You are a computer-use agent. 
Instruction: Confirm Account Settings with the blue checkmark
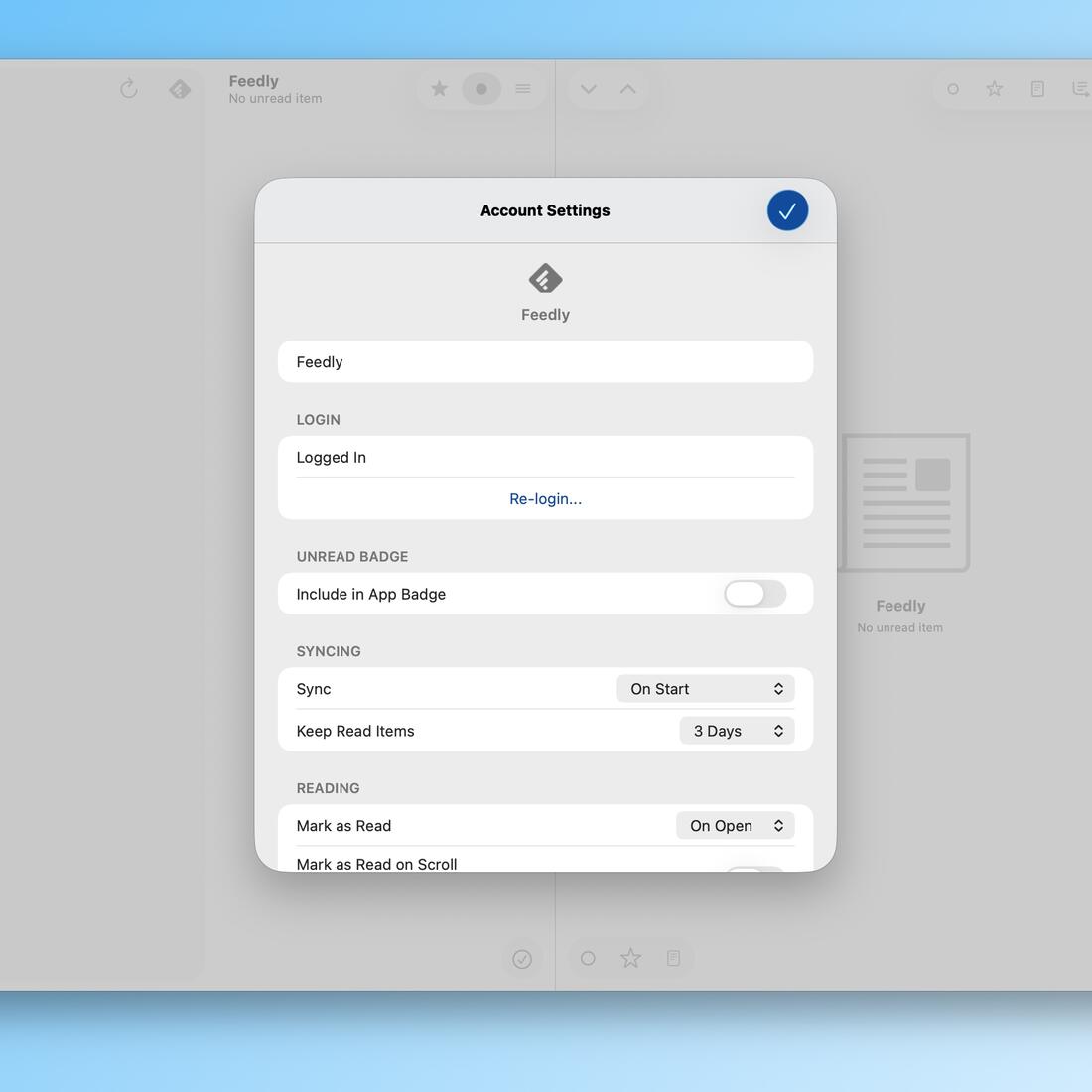point(787,210)
